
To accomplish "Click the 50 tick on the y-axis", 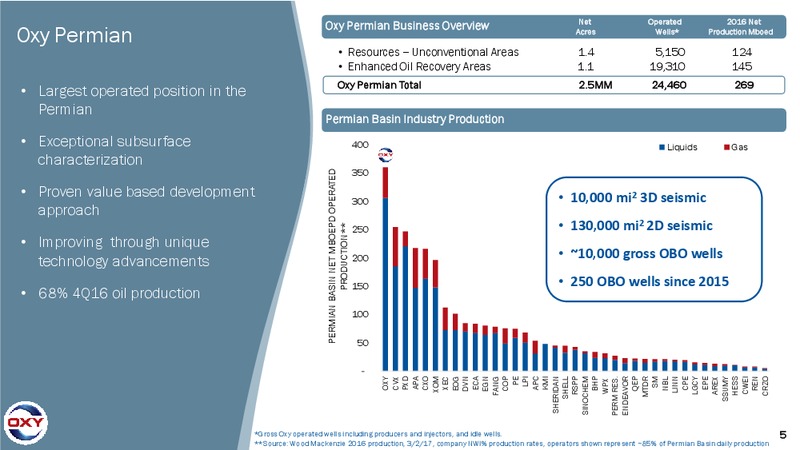I will coord(362,342).
